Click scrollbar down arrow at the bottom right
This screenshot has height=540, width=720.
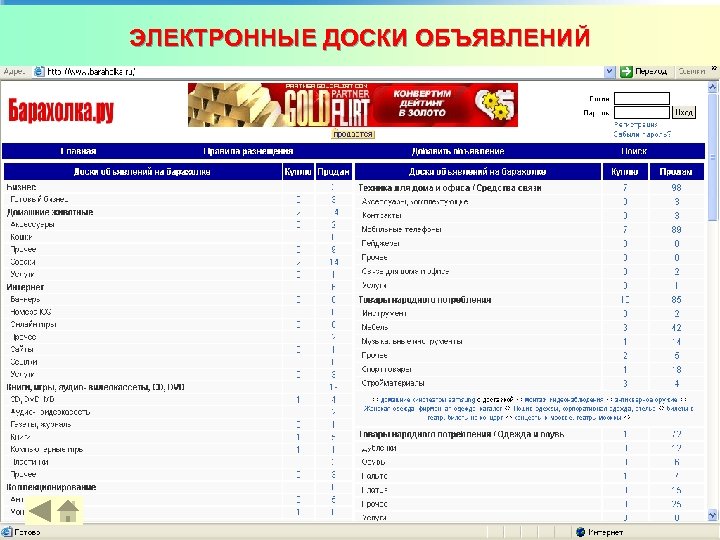point(712,515)
